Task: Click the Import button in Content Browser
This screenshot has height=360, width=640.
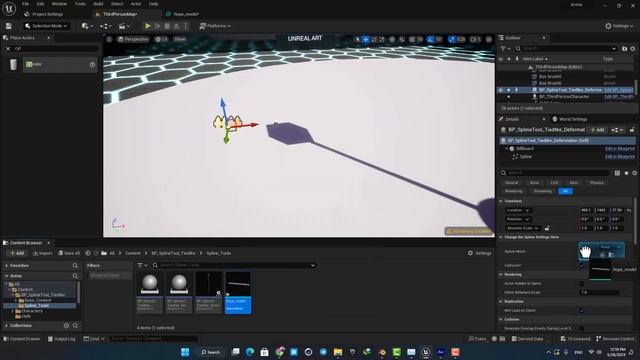Action: pyautogui.click(x=42, y=253)
